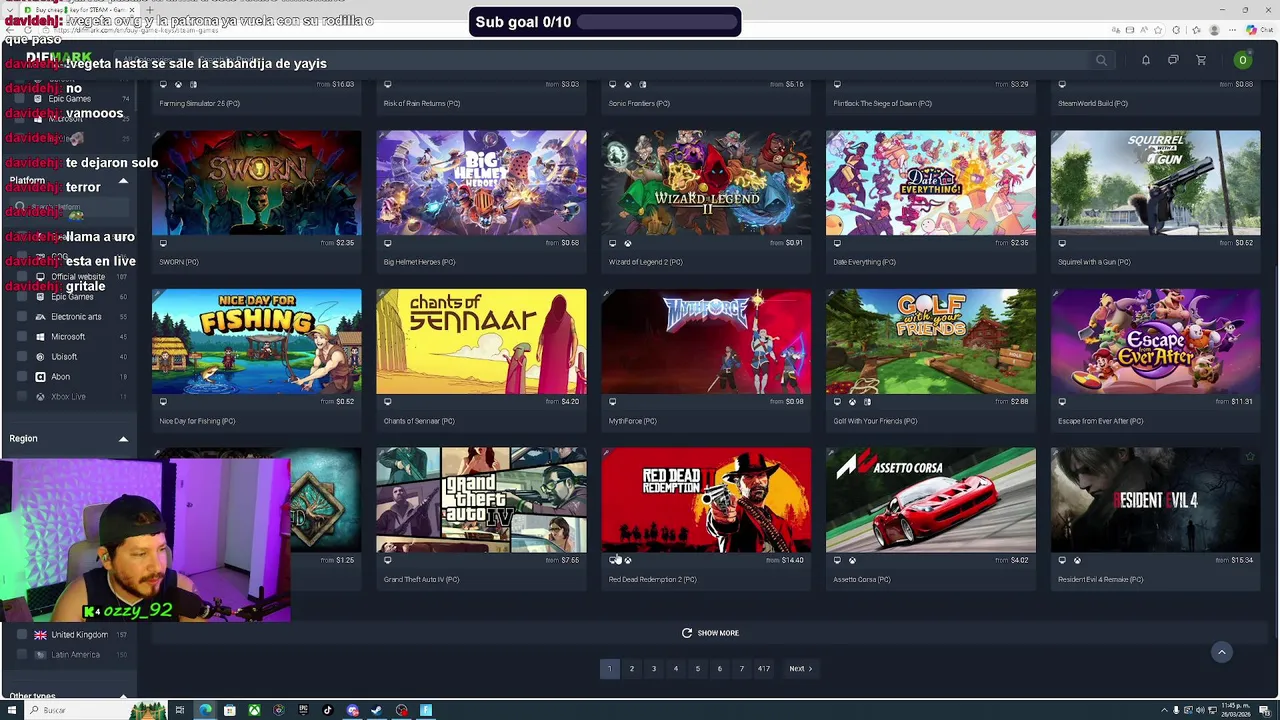
Task: Open the Squirrel with a Gun thumbnail
Action: (1155, 183)
